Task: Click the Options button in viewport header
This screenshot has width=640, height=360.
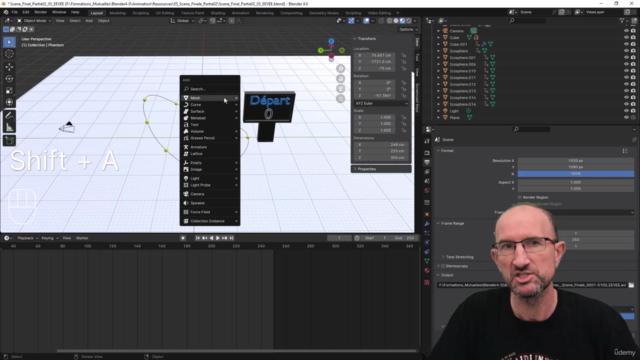Action: pyautogui.click(x=408, y=29)
